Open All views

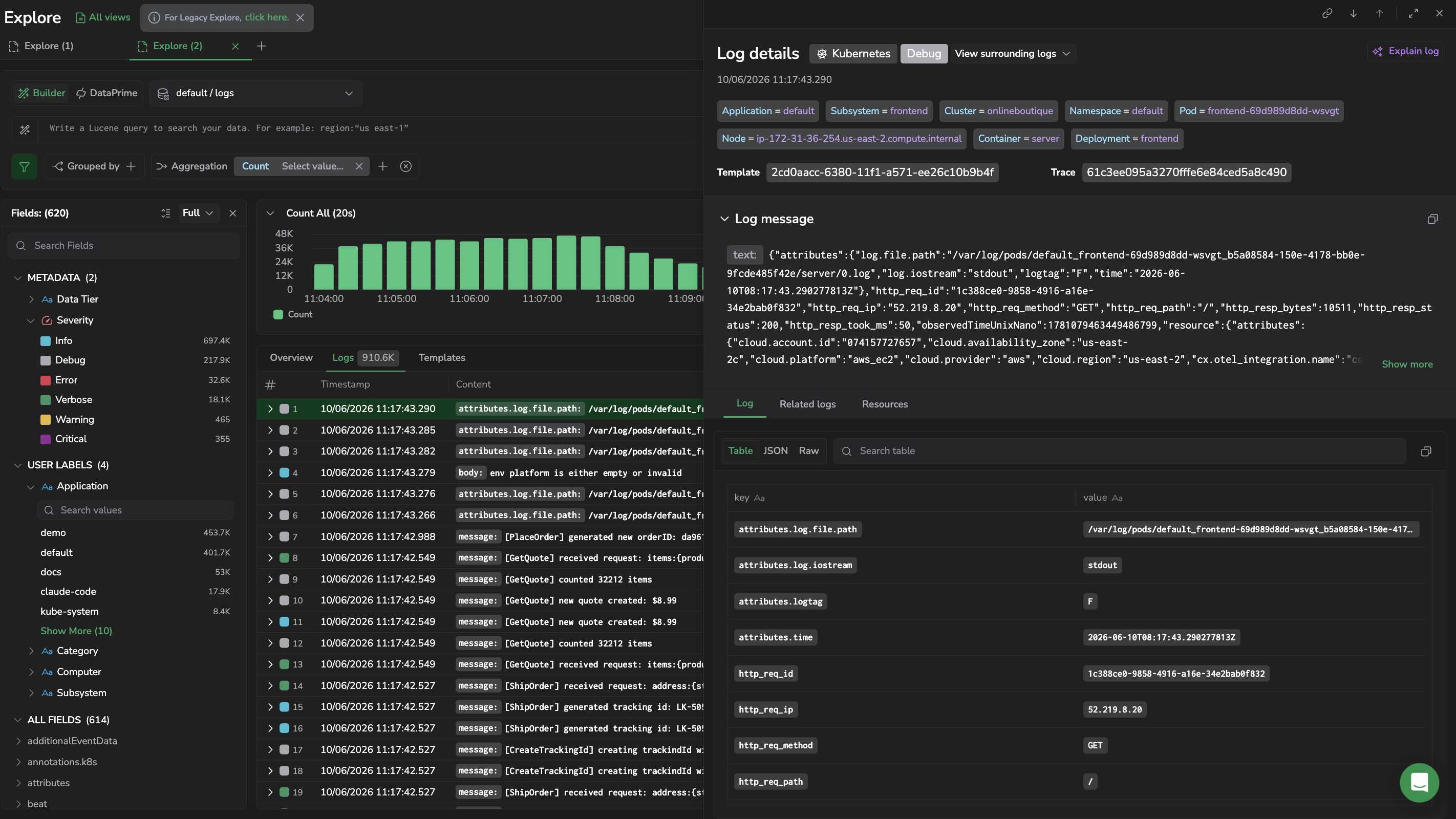tap(103, 17)
